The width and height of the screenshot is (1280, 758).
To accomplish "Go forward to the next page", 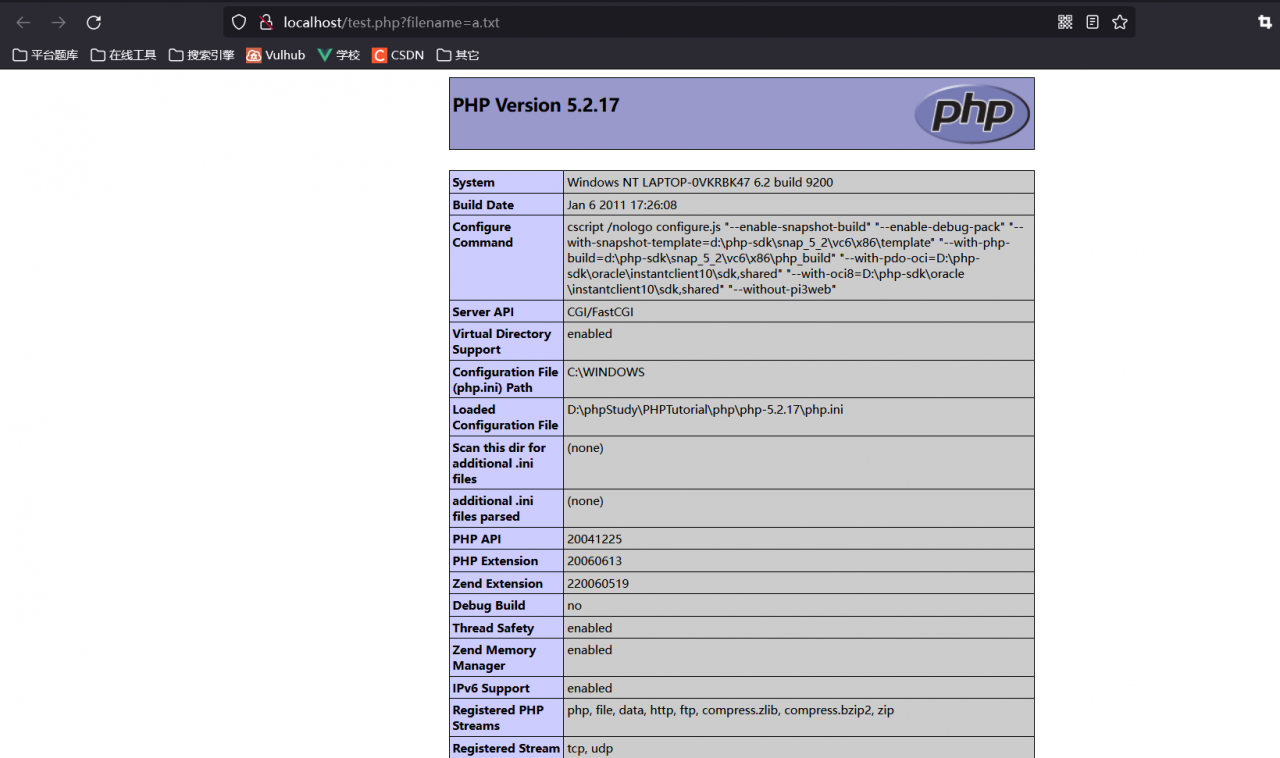I will (59, 22).
